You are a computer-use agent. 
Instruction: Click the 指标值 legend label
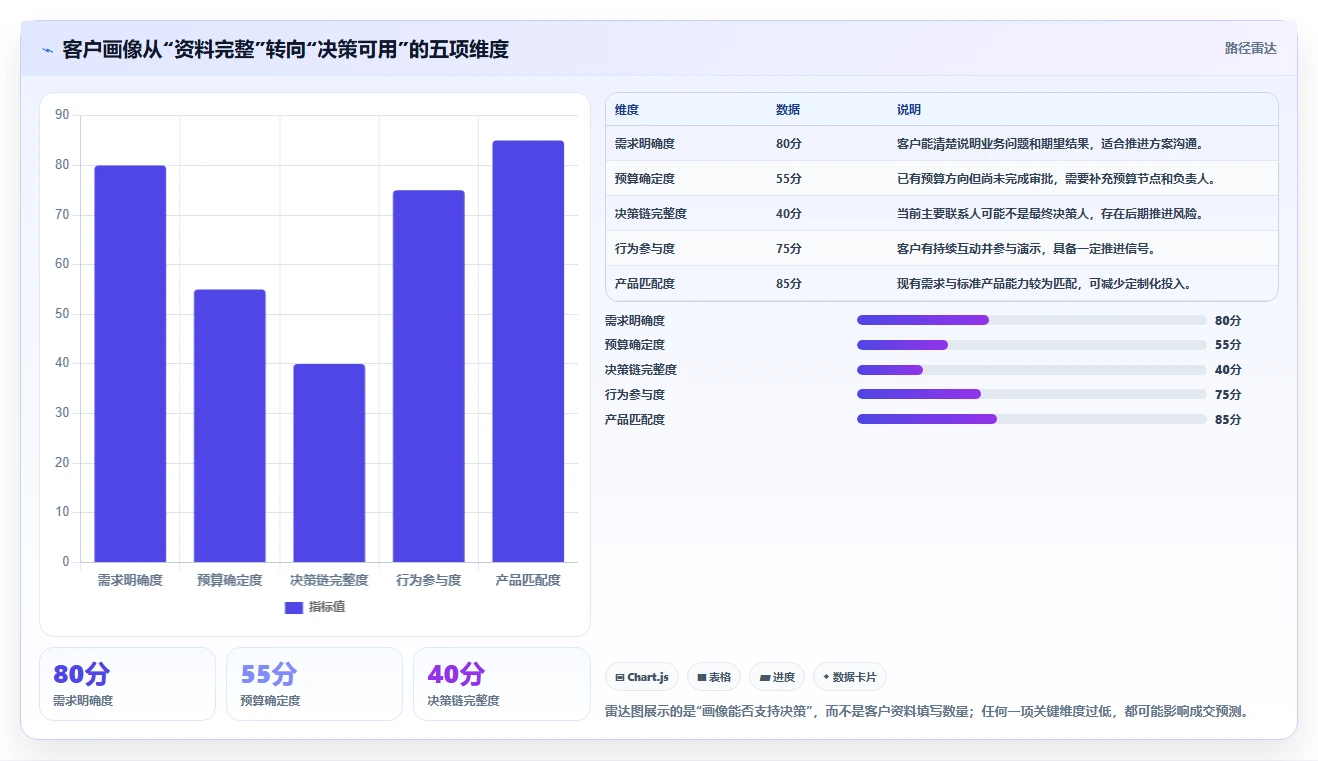327,607
